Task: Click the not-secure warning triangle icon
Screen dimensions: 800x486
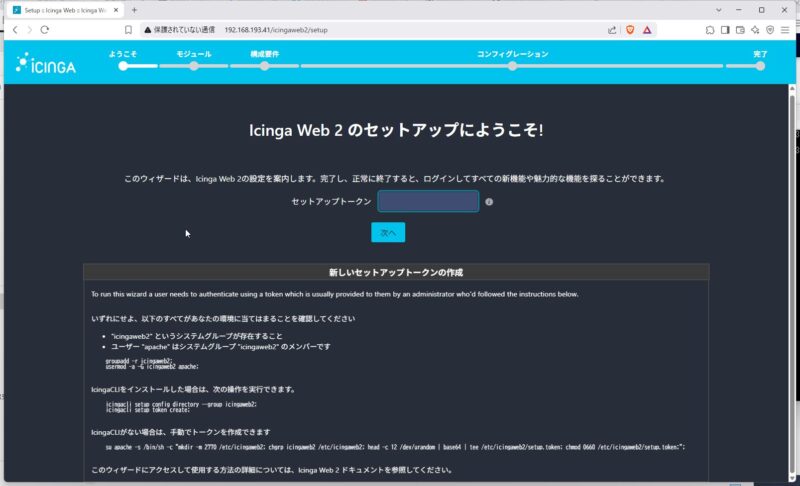Action: (147, 30)
